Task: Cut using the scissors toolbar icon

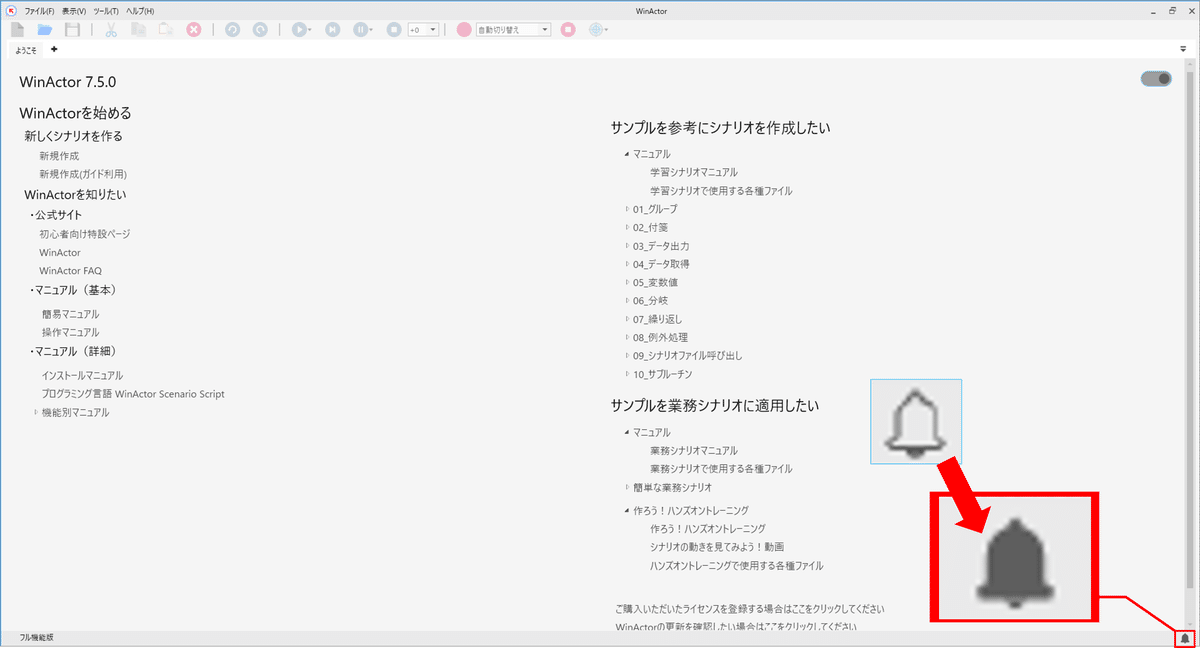Action: [111, 30]
